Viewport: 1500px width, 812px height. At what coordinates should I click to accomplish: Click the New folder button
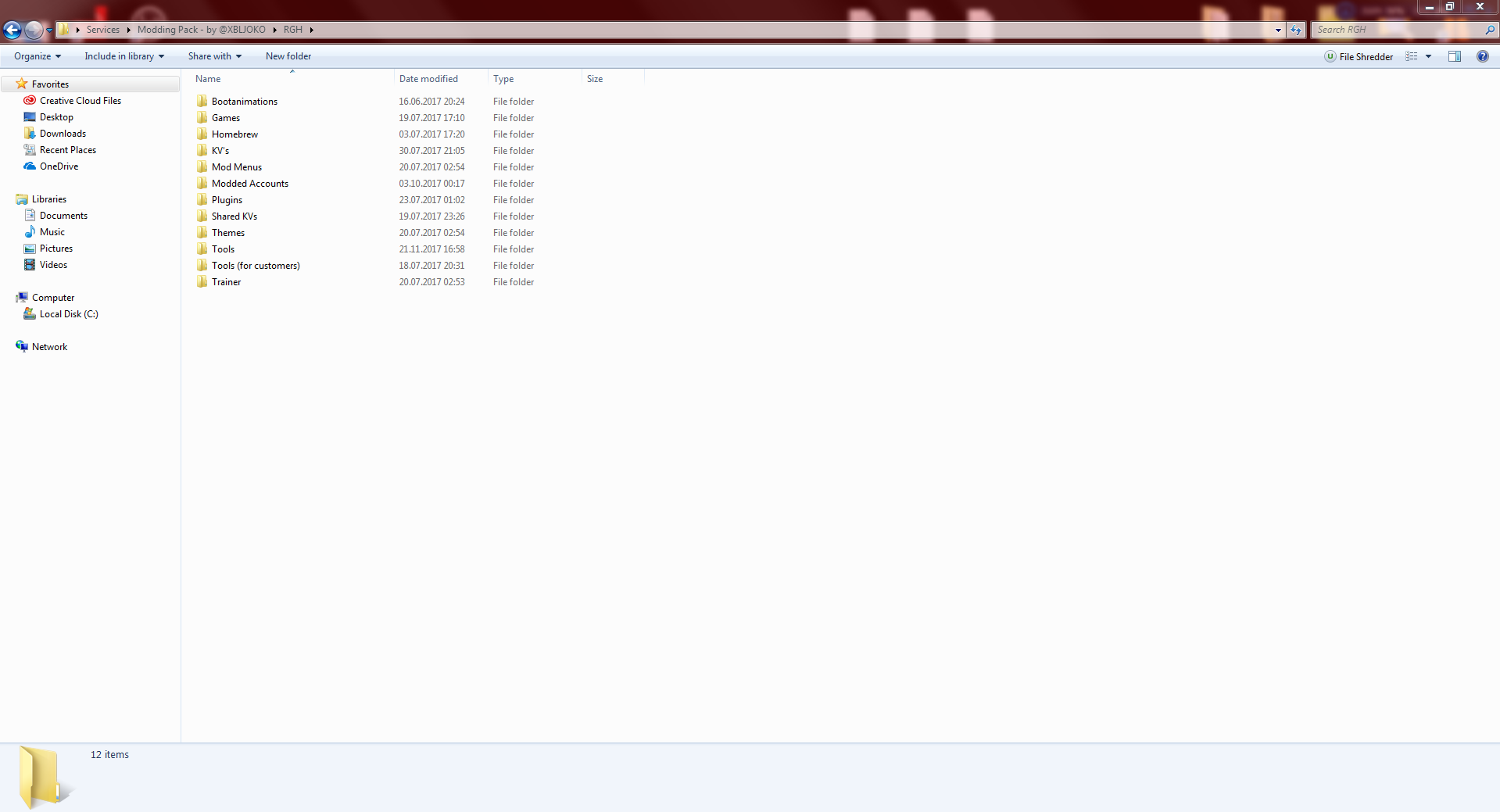(288, 56)
